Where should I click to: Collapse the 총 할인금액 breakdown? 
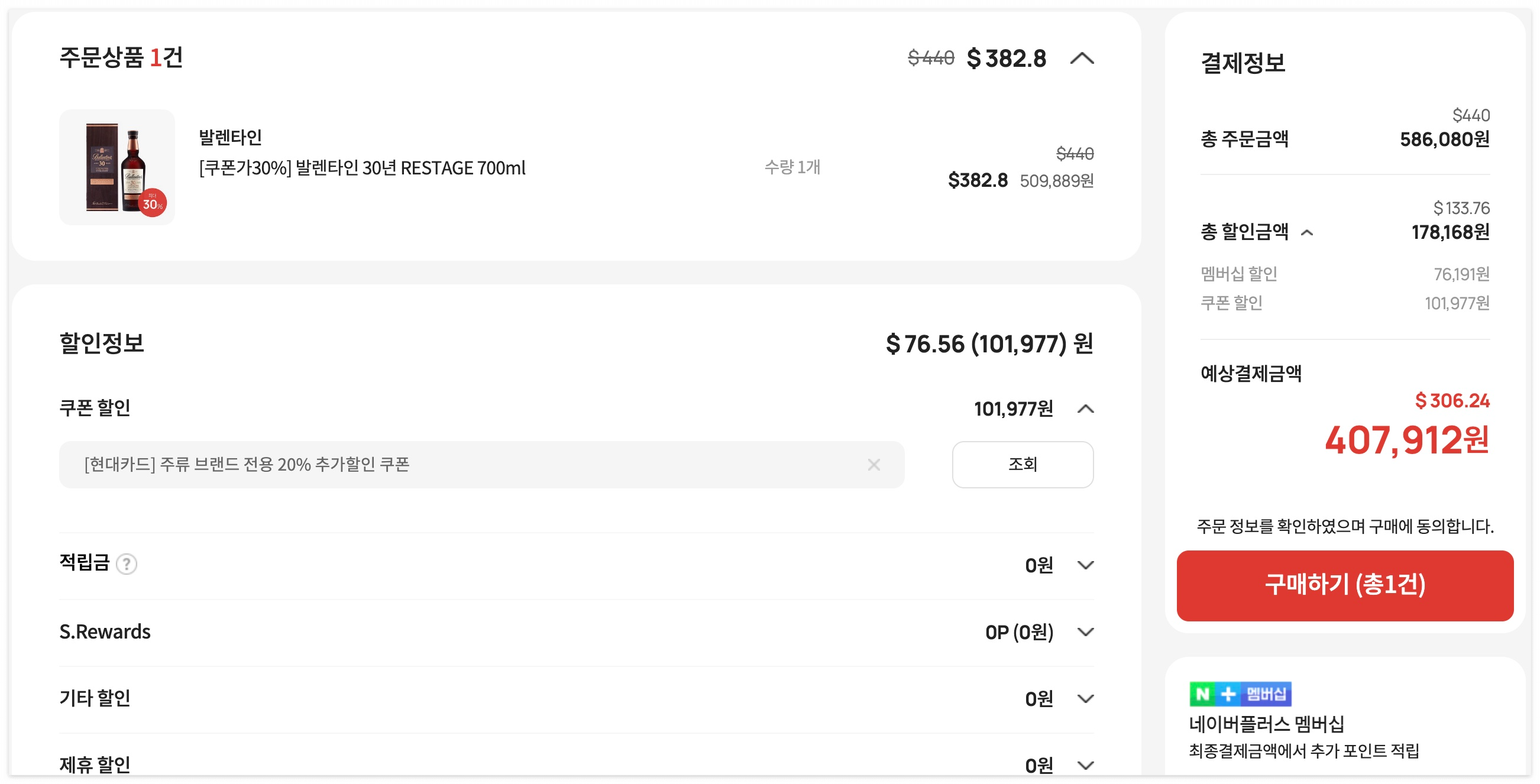pos(1307,232)
